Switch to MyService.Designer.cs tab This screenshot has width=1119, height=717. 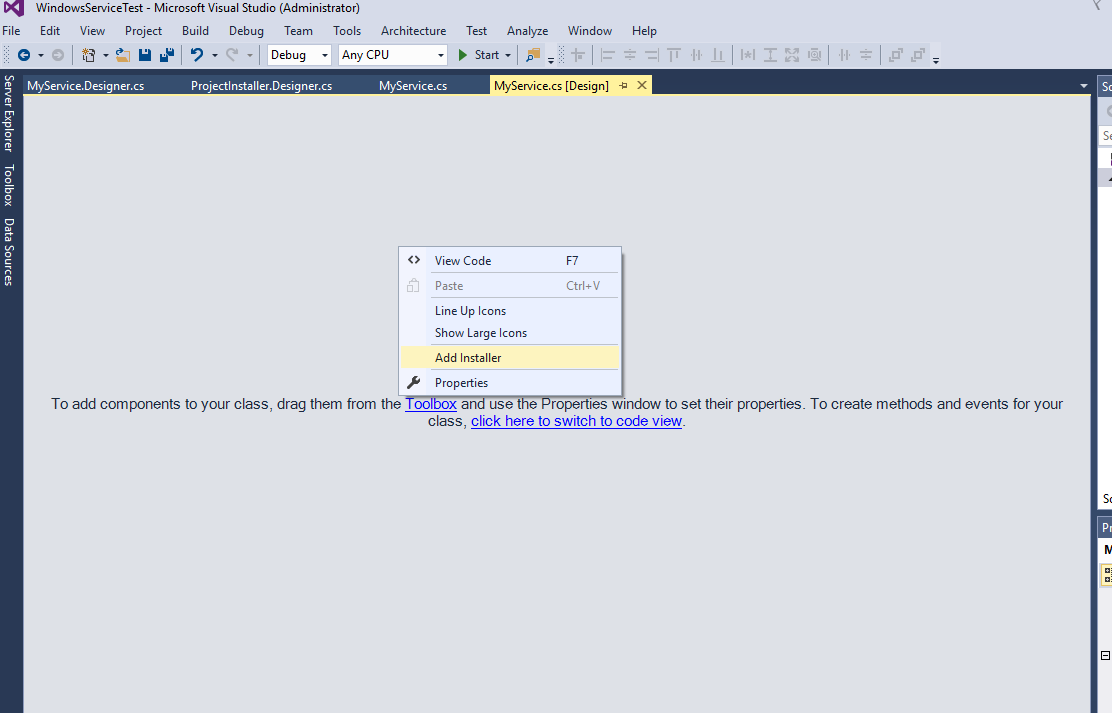pos(86,86)
